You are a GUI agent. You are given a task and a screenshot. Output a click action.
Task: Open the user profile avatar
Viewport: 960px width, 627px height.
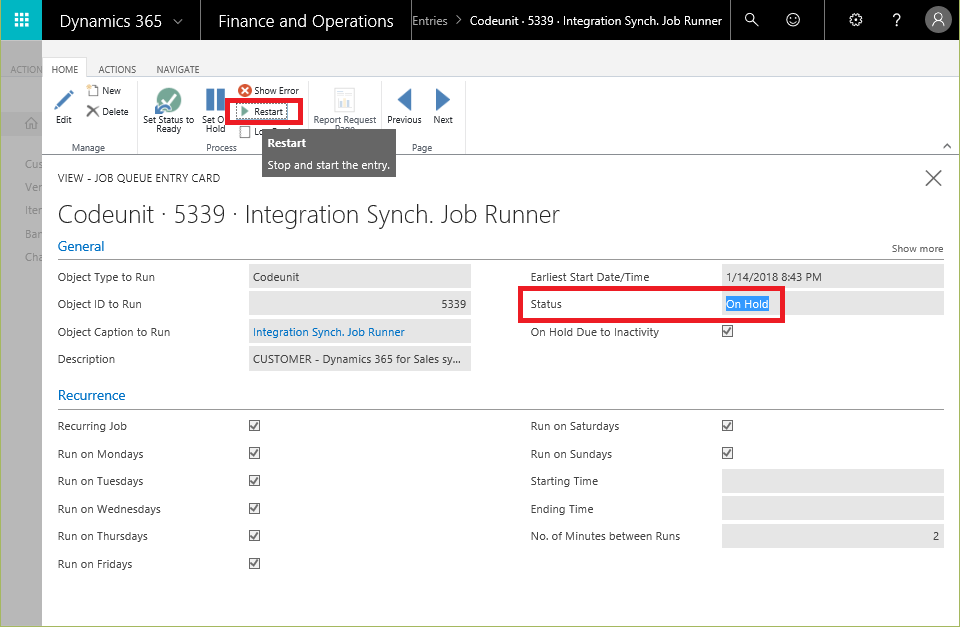[x=938, y=20]
